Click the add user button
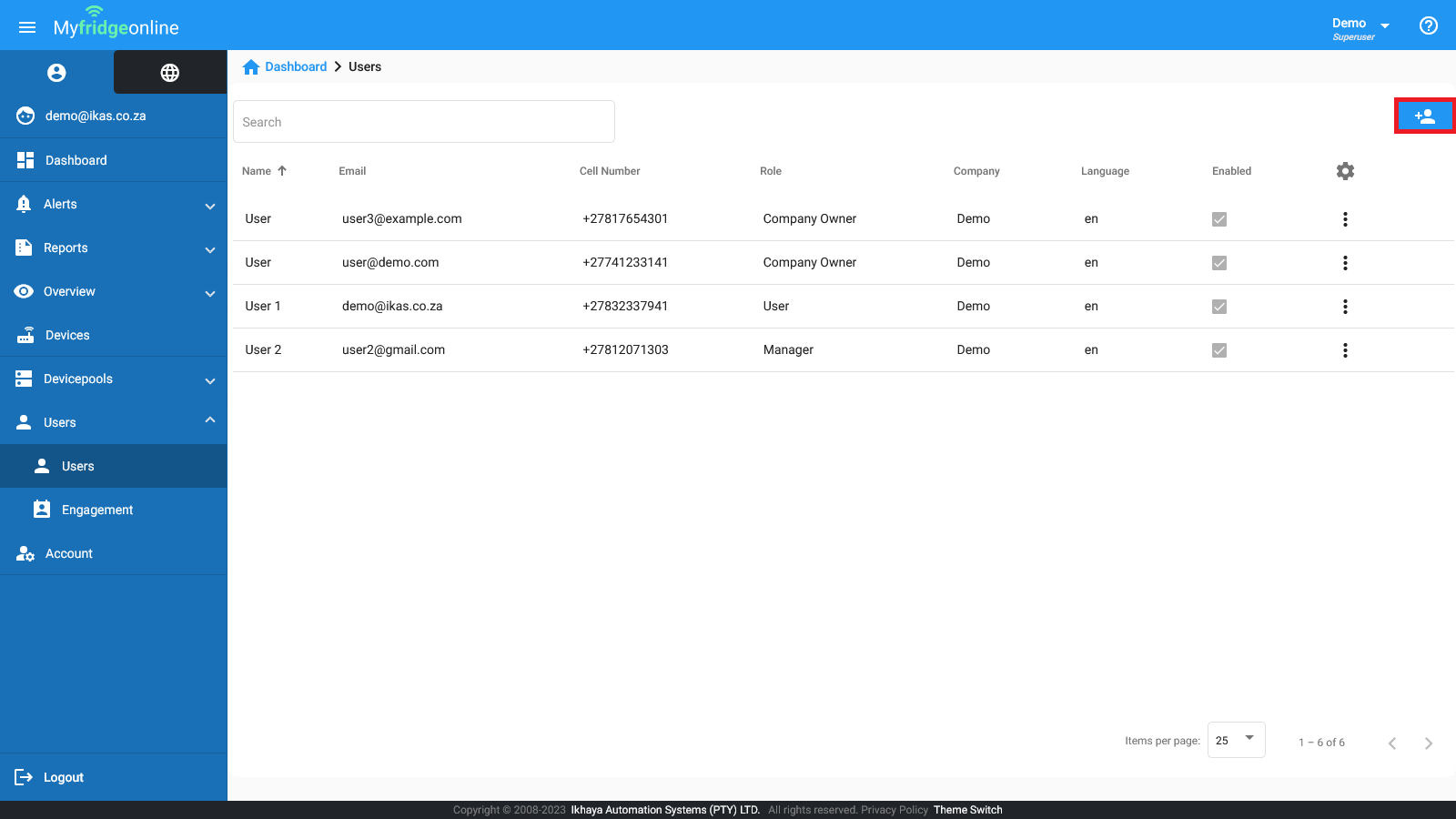Image resolution: width=1456 pixels, height=819 pixels. pyautogui.click(x=1425, y=116)
